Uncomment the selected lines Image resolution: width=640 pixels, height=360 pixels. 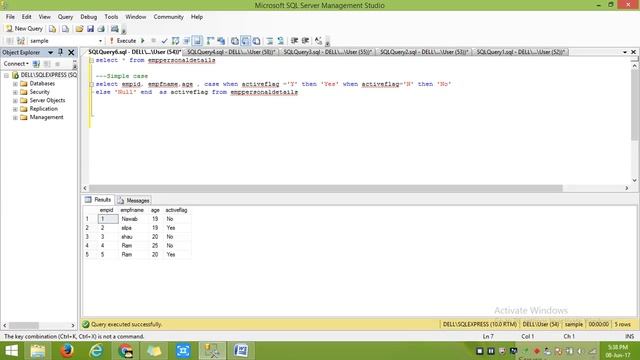pos(281,41)
